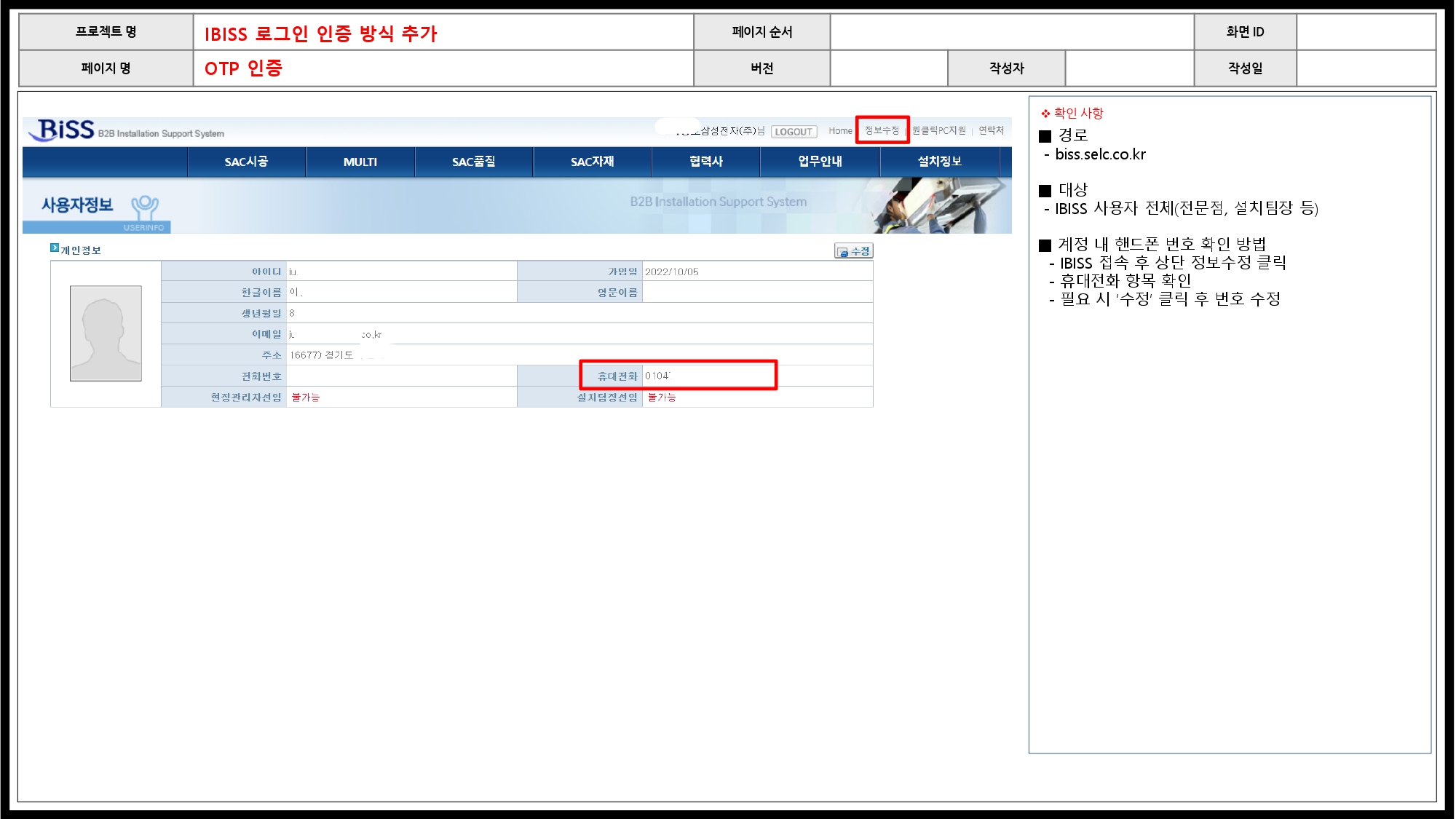
Task: Open the MULTI menu
Action: click(x=360, y=162)
